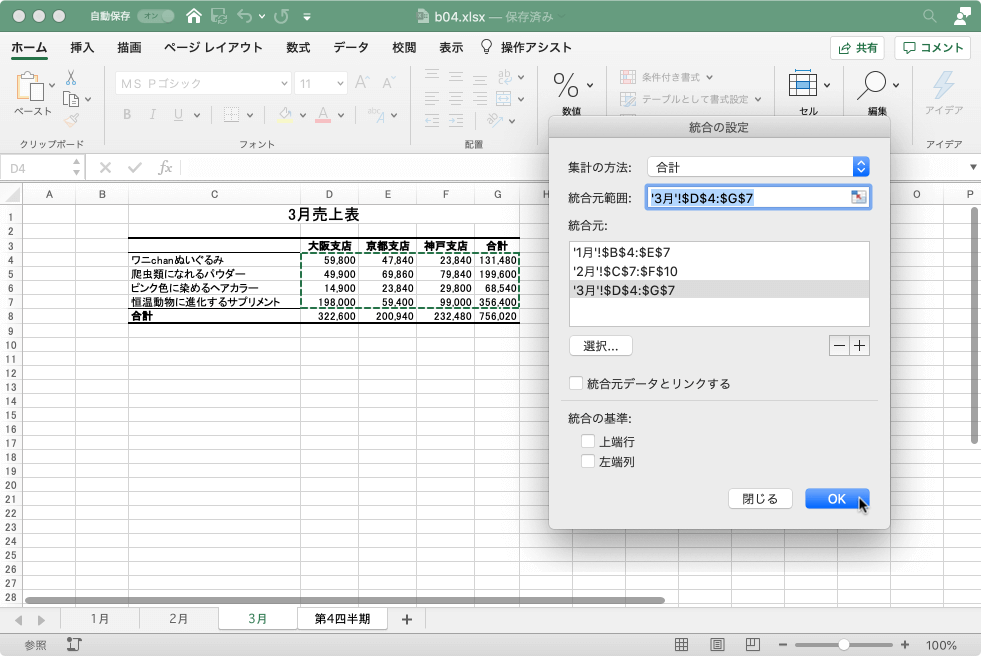Click the Borders icon
Viewport: 981px width, 656px height.
(231, 114)
